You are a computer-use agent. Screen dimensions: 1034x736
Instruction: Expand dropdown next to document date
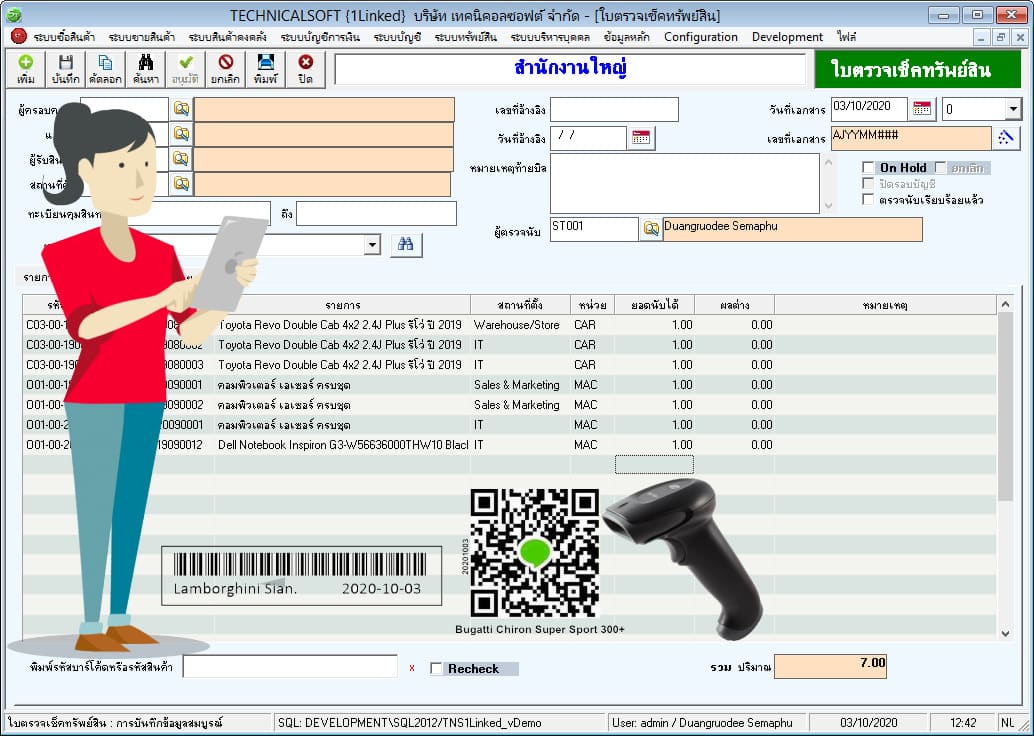coord(1013,109)
